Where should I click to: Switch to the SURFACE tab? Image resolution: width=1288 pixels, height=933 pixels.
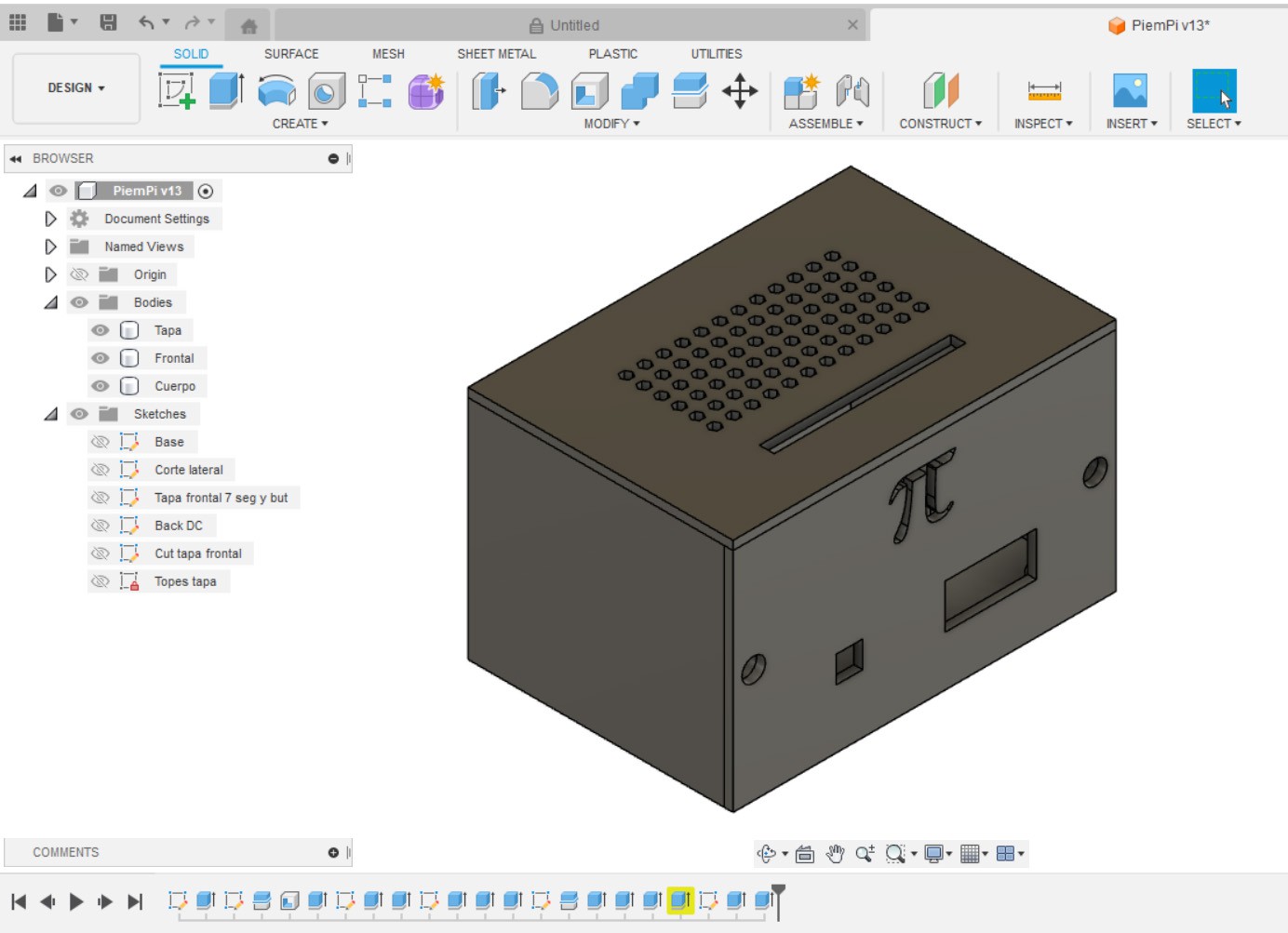(x=291, y=54)
